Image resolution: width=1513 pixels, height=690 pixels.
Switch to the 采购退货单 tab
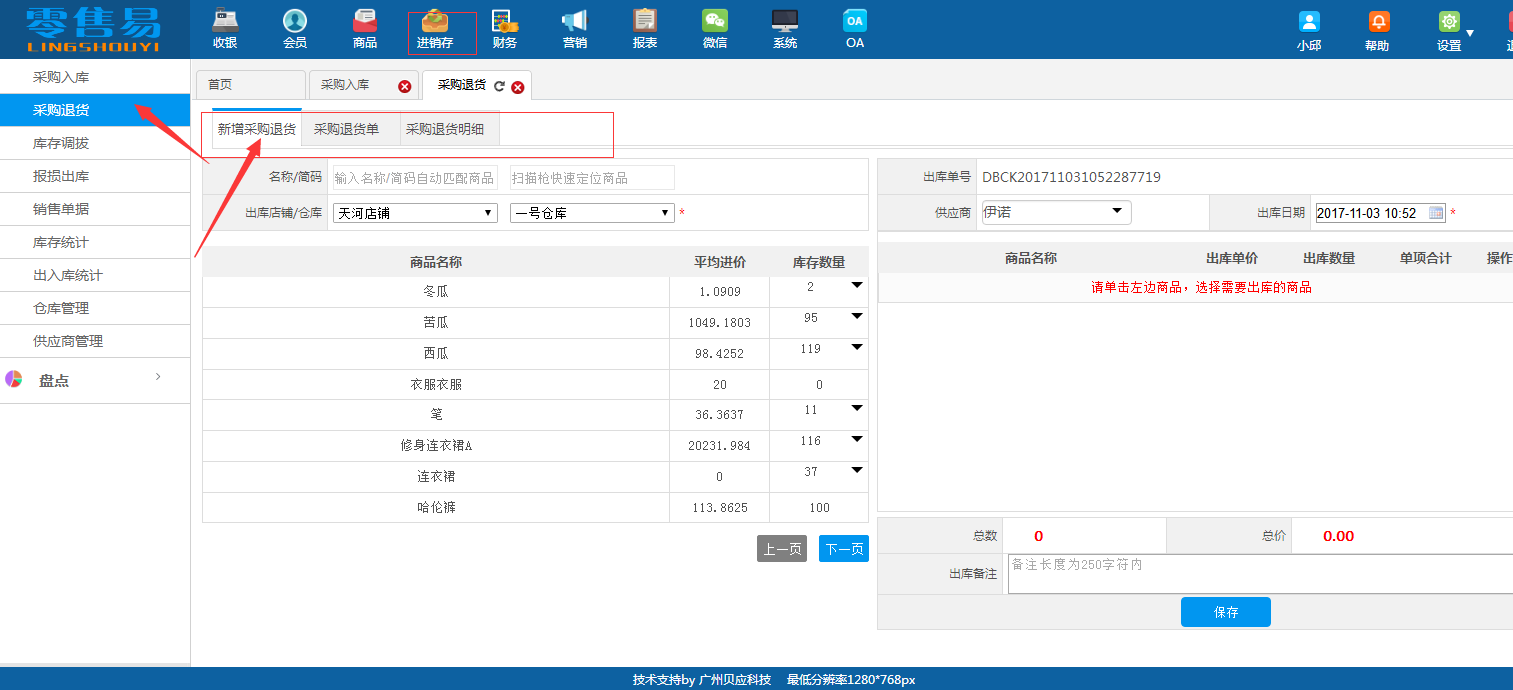pyautogui.click(x=346, y=129)
